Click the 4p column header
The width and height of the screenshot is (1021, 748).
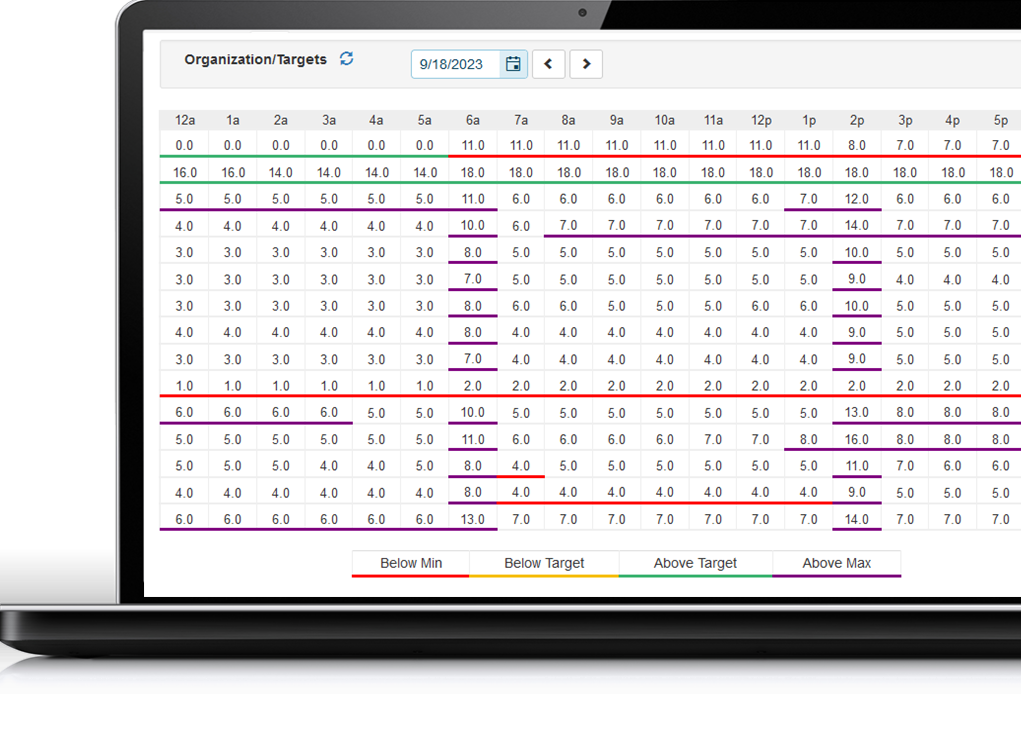[x=953, y=120]
